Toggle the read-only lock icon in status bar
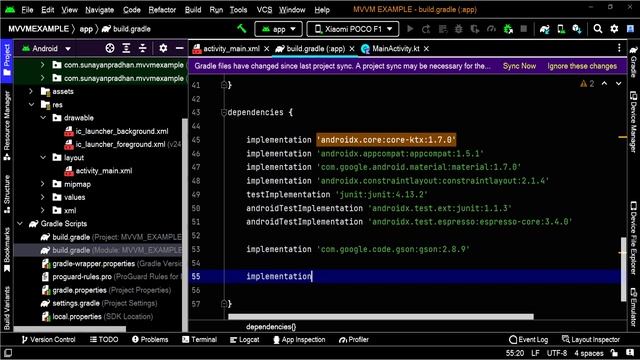Screen dimensions: 640x360 point(614,353)
